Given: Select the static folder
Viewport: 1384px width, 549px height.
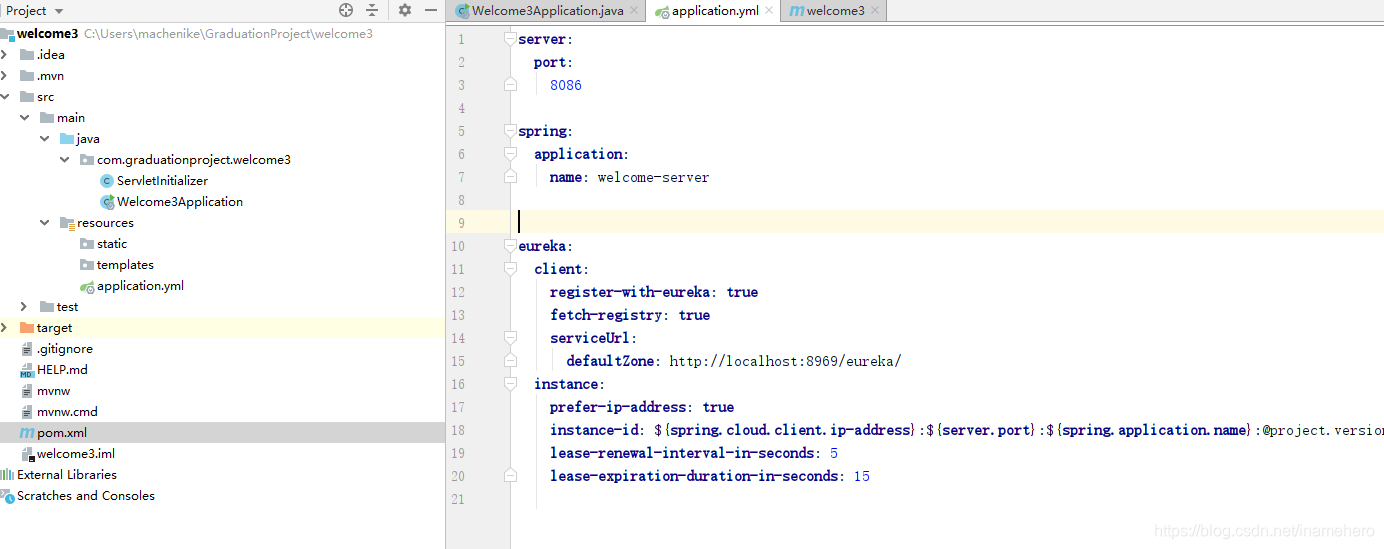Looking at the screenshot, I should (x=112, y=243).
